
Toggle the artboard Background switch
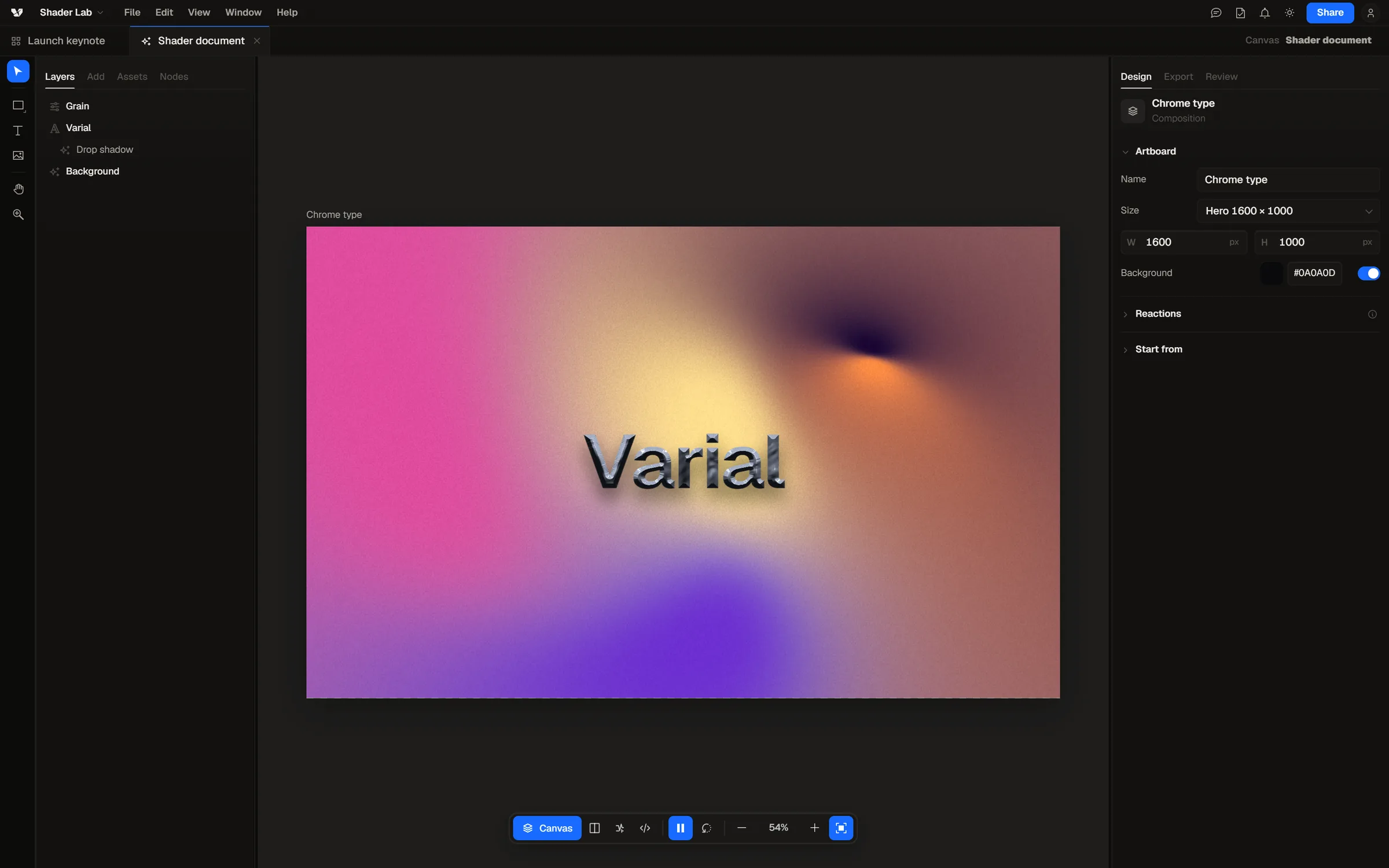click(1369, 273)
